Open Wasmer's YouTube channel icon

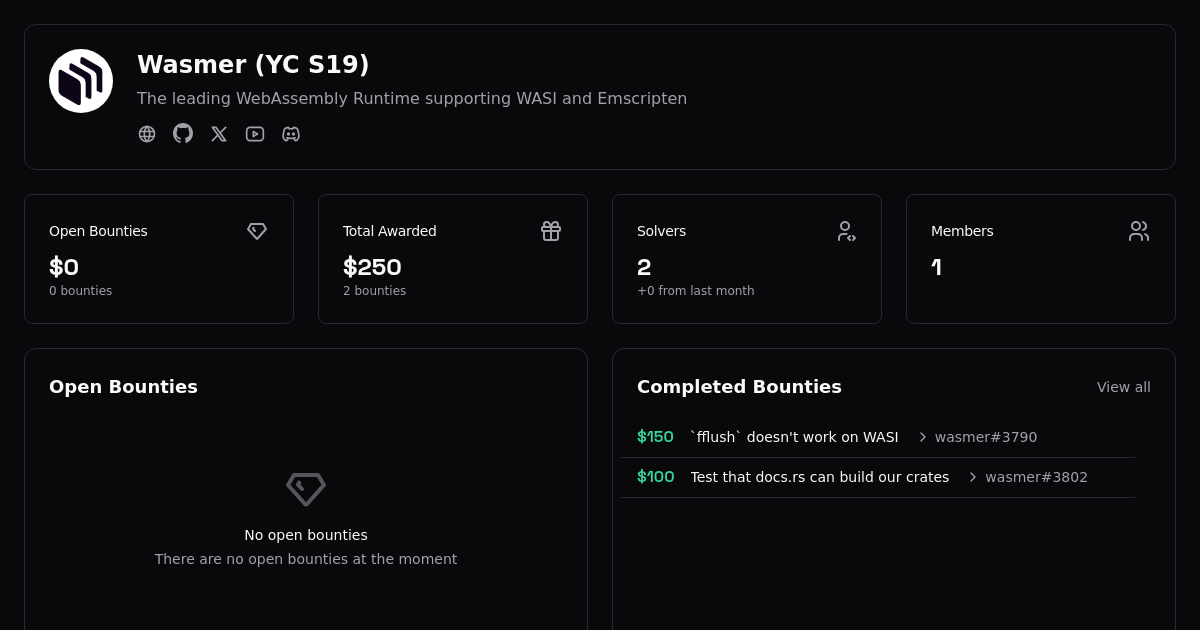pyautogui.click(x=255, y=134)
